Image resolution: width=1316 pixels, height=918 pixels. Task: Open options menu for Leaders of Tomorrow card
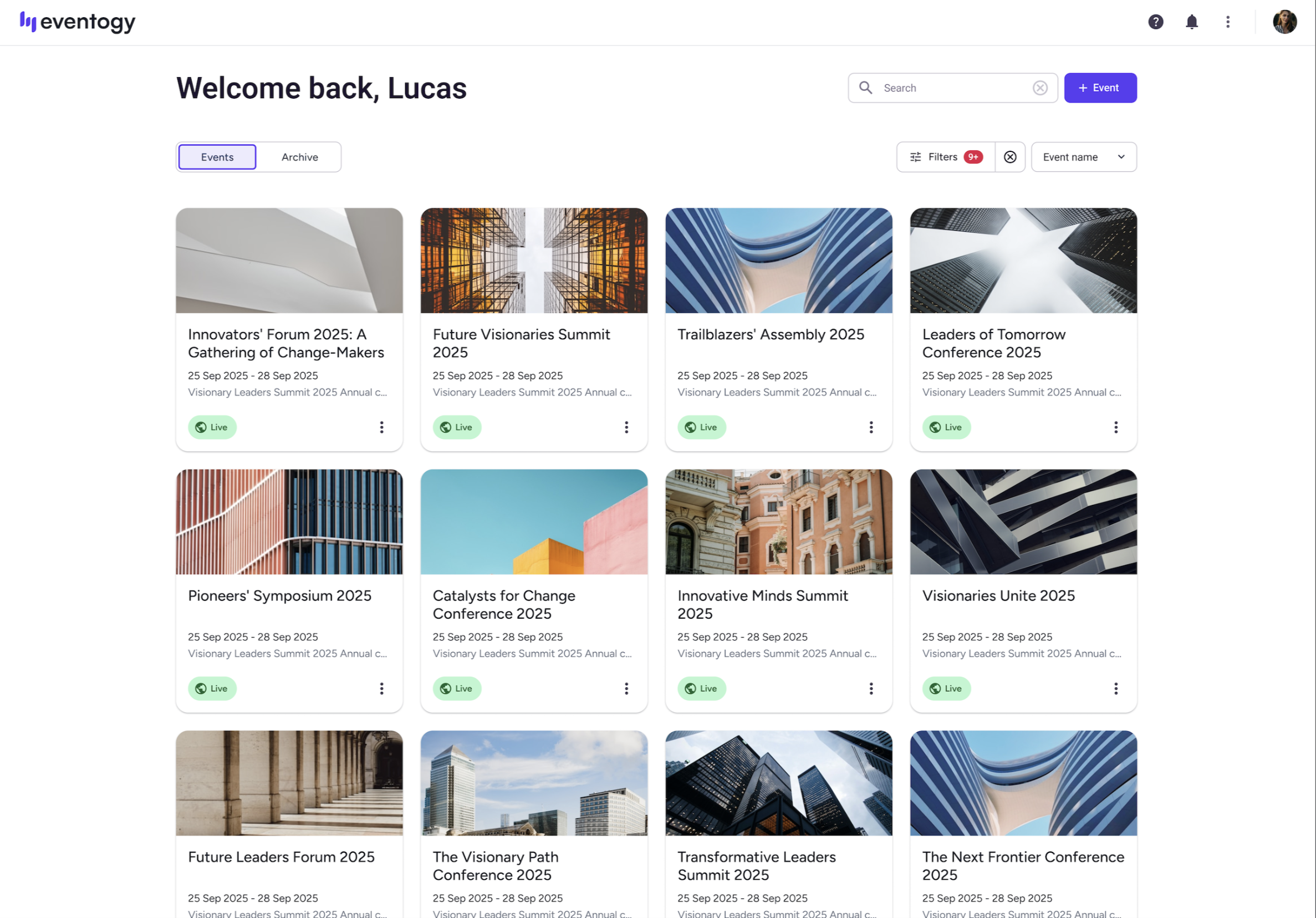pos(1116,427)
